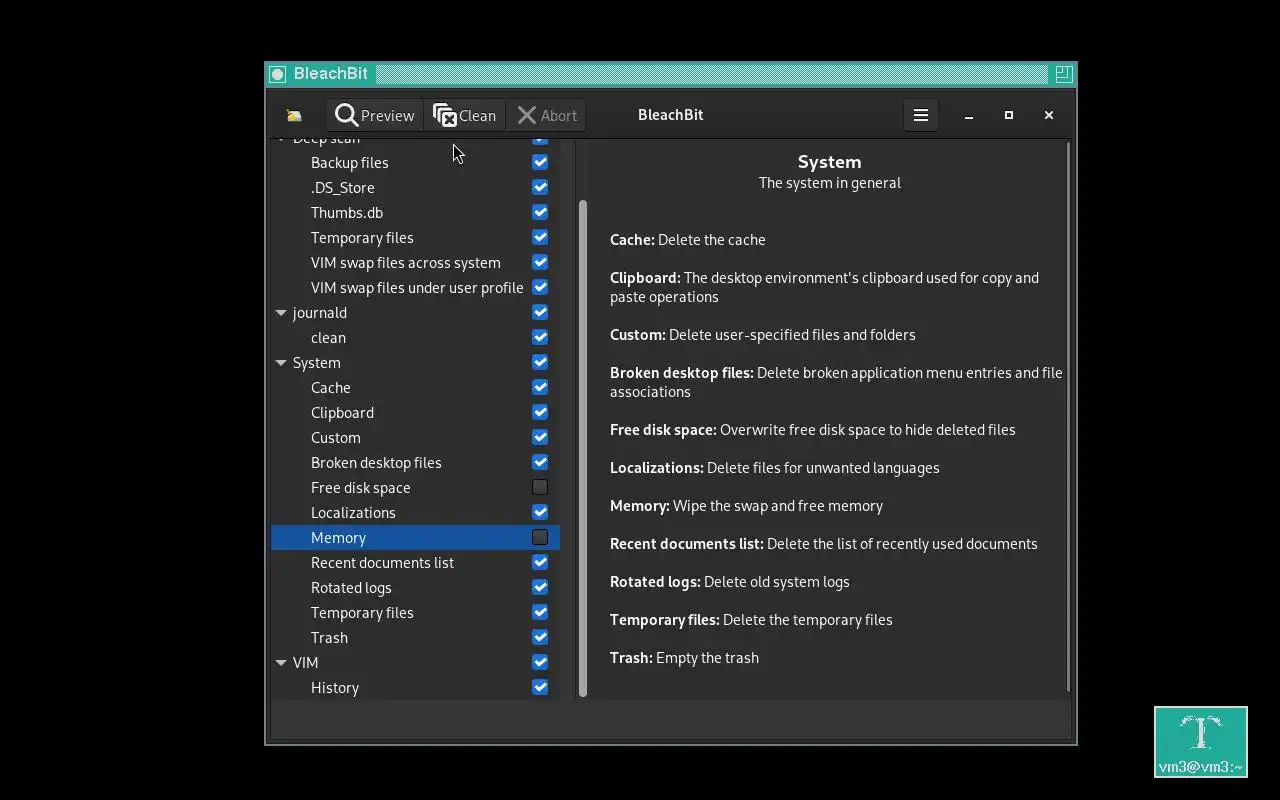This screenshot has width=1280, height=800.
Task: Toggle the journald group checkbox
Action: coord(540,312)
